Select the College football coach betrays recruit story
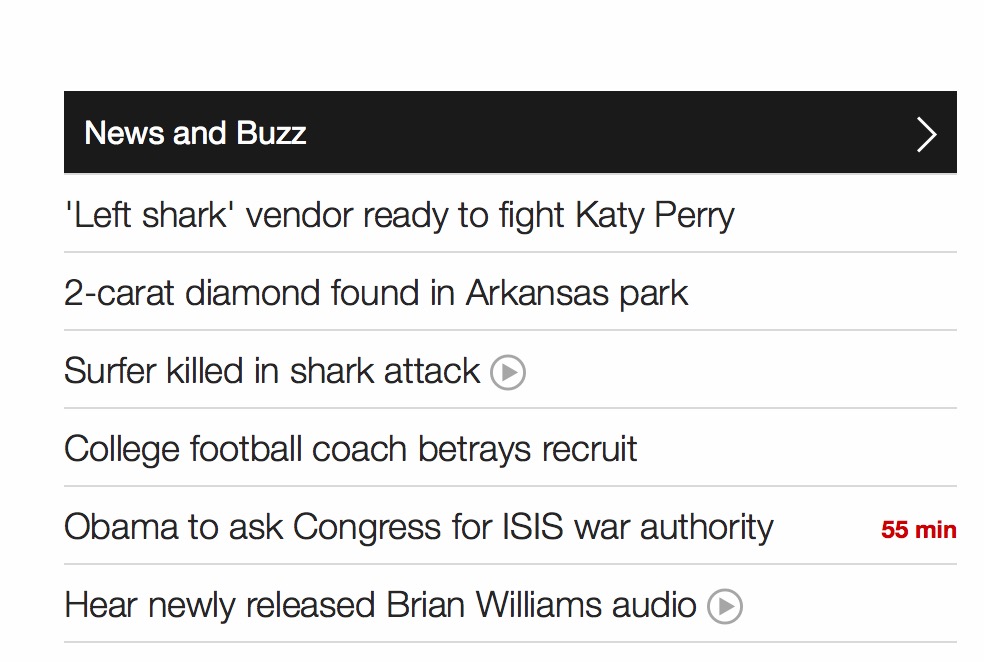The width and height of the screenshot is (984, 662). [350, 449]
